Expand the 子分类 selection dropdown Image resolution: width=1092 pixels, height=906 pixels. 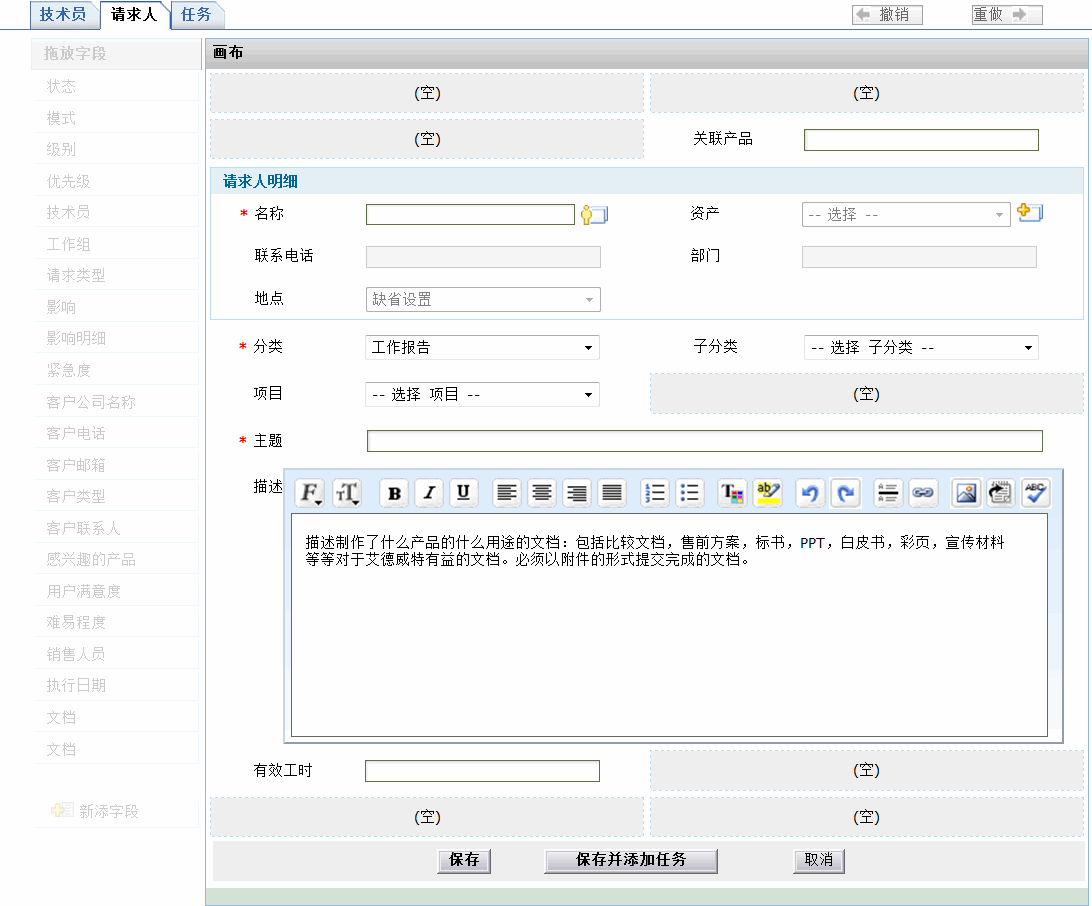coord(920,348)
